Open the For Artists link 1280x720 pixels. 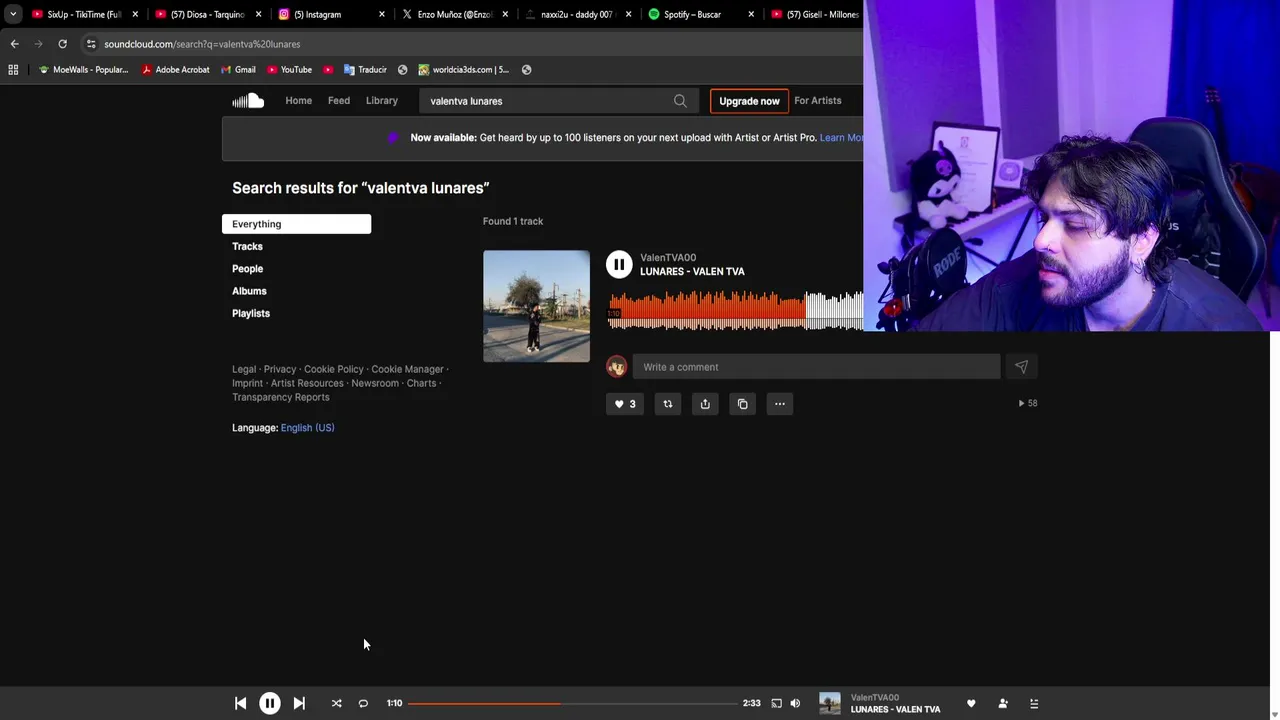817,101
